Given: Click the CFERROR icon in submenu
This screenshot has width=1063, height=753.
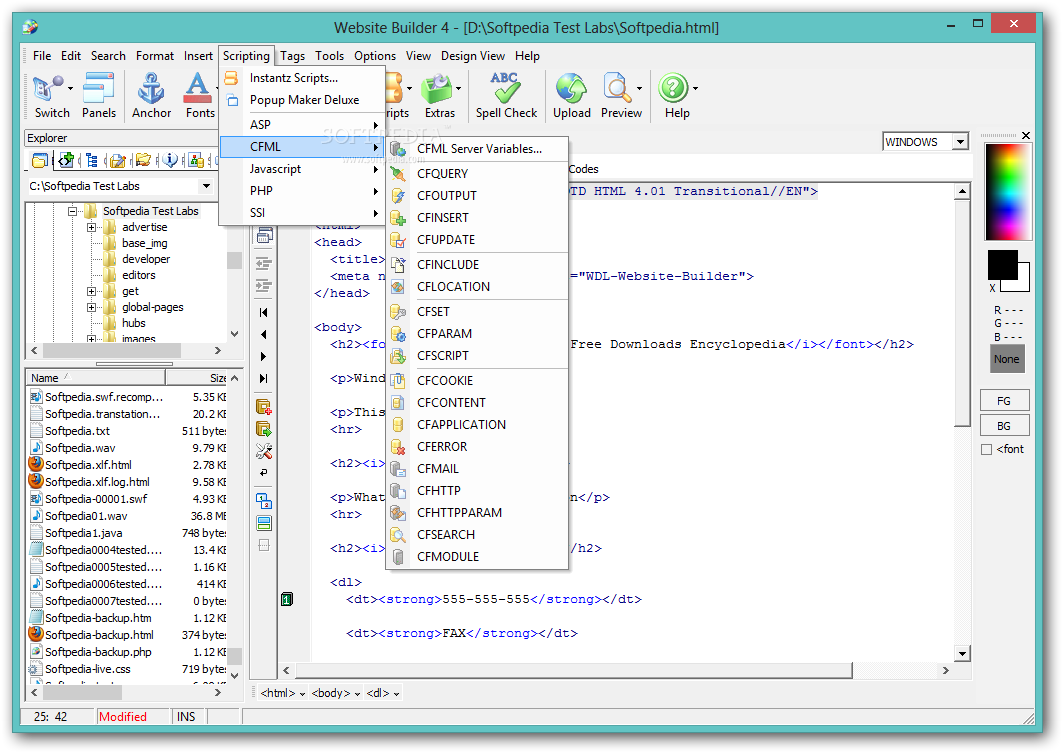Looking at the screenshot, I should pos(398,447).
